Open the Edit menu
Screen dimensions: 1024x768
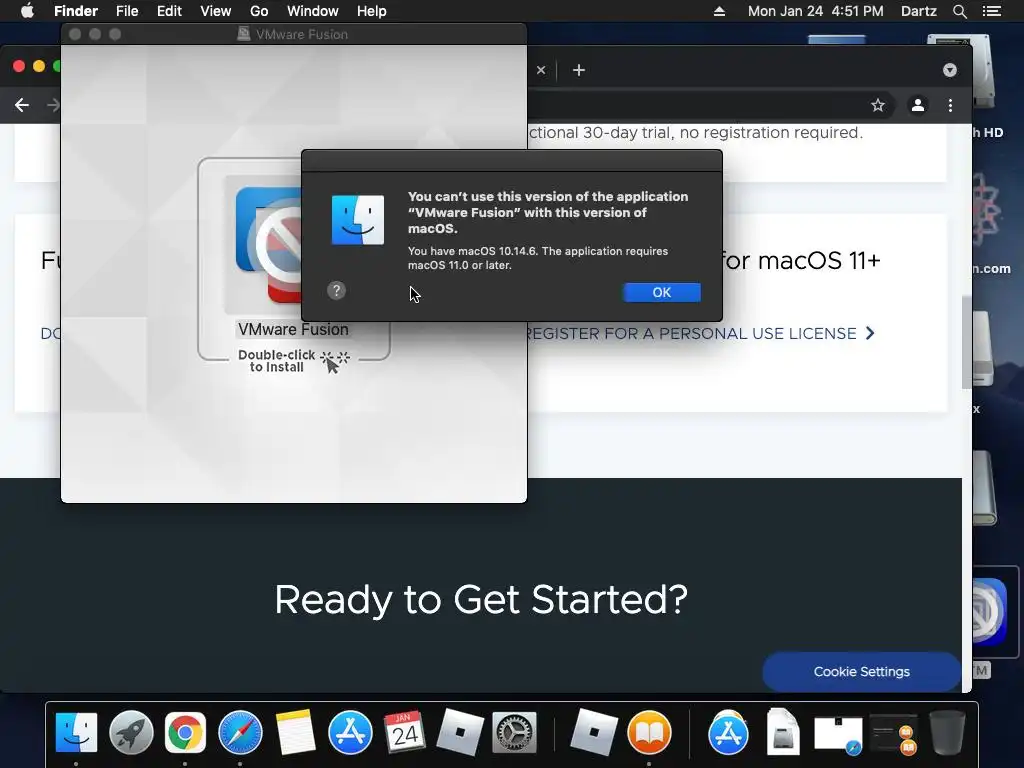(169, 11)
